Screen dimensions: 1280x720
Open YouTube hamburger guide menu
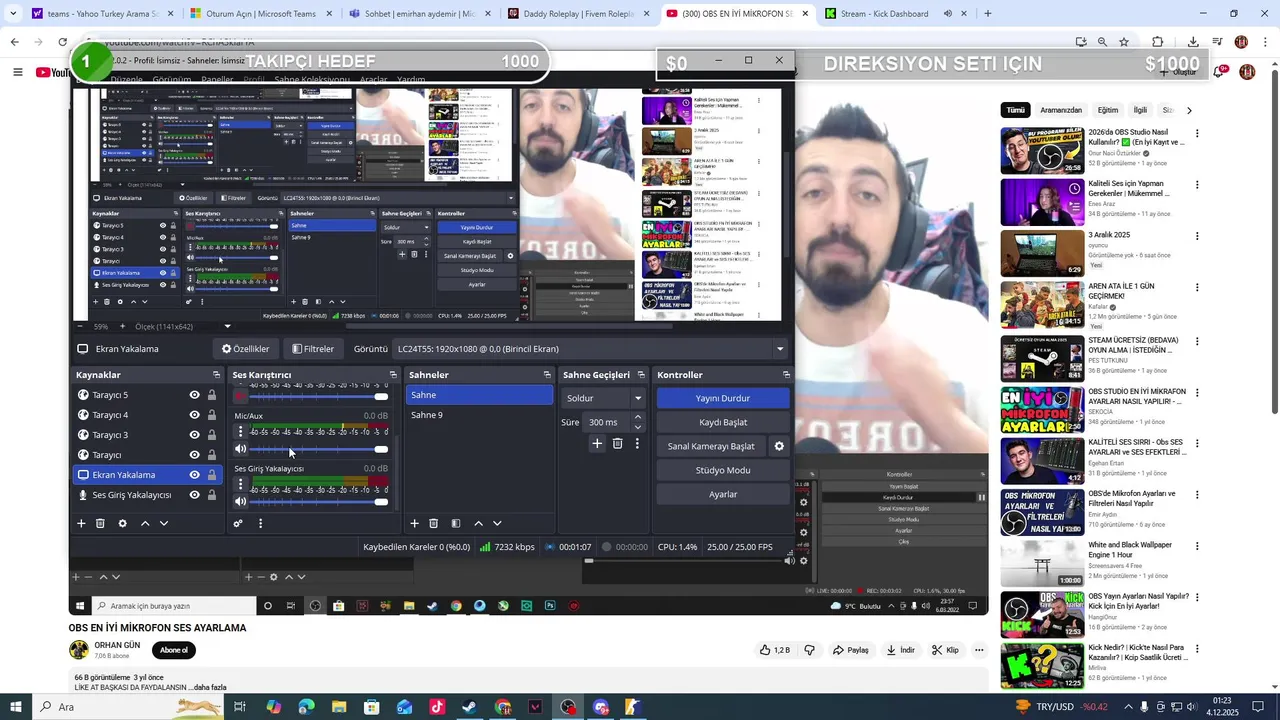pyautogui.click(x=17, y=72)
